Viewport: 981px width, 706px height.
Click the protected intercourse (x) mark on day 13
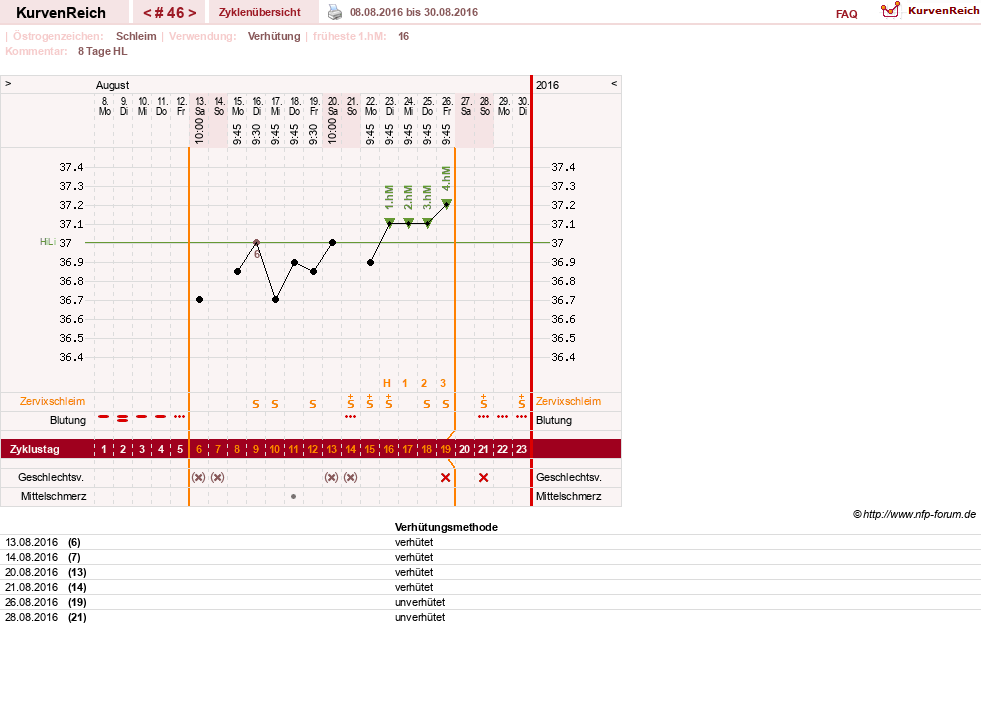tap(332, 478)
